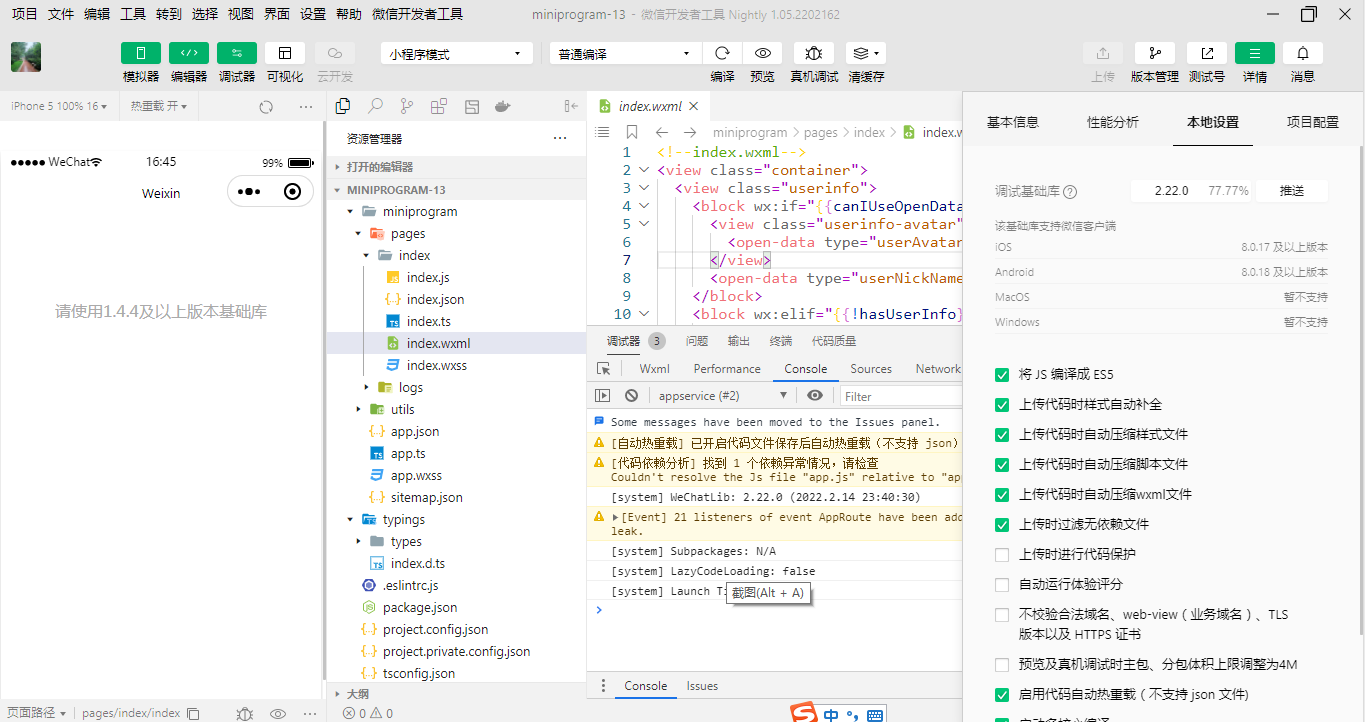Toggle the 模拟器 simulator panel button
Viewport: 1365px width, 722px height.
click(x=141, y=53)
